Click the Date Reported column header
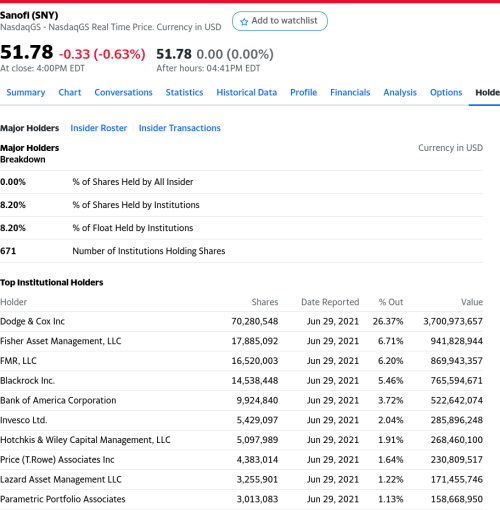Viewport: 500px width, 510px height. (x=330, y=302)
